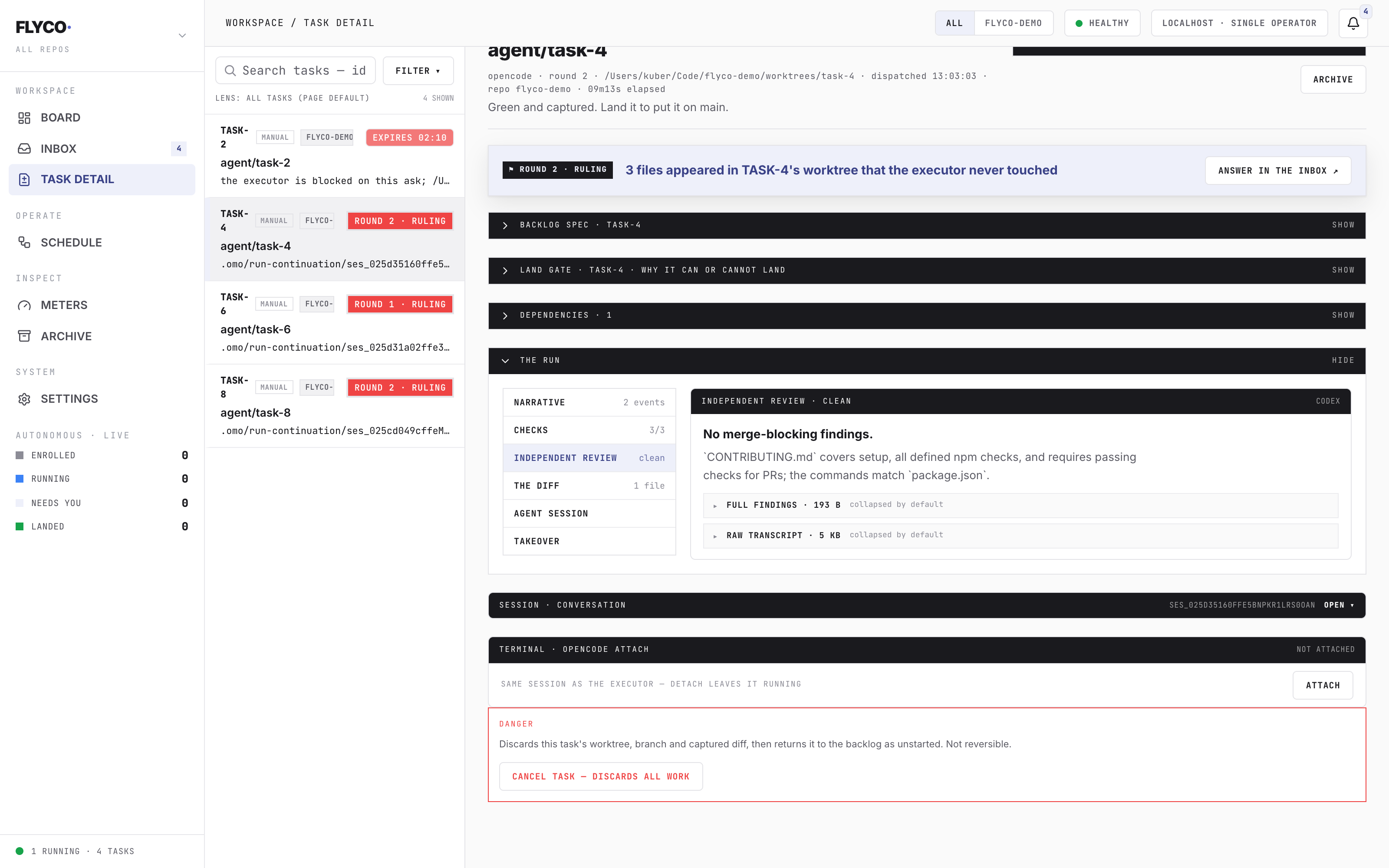Click Round 1 Ruling badge on TASK-6
Image resolution: width=1389 pixels, height=868 pixels.
click(x=399, y=304)
